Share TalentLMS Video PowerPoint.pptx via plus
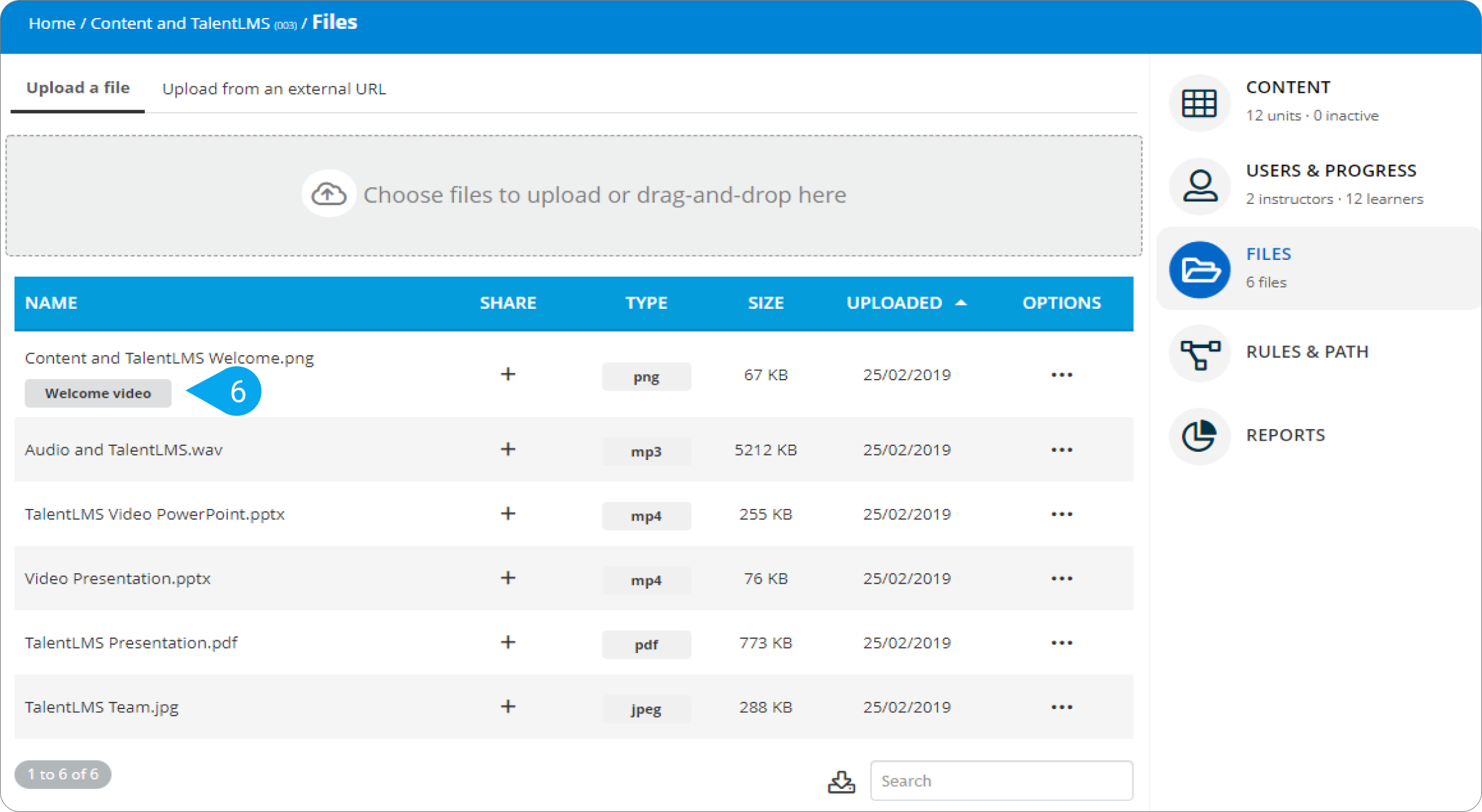This screenshot has width=1482, height=812. pos(508,513)
